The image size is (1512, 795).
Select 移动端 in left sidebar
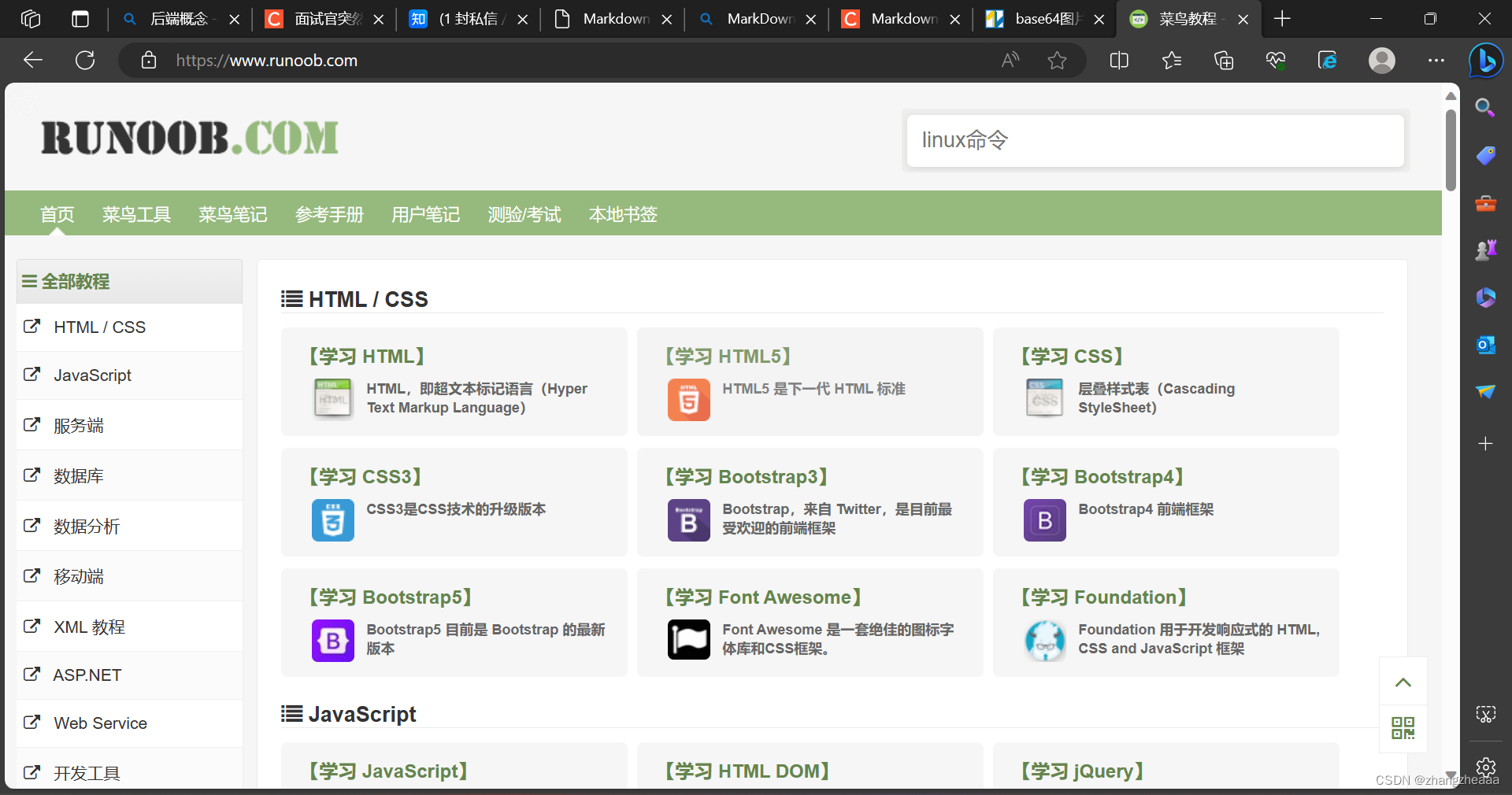coord(129,576)
